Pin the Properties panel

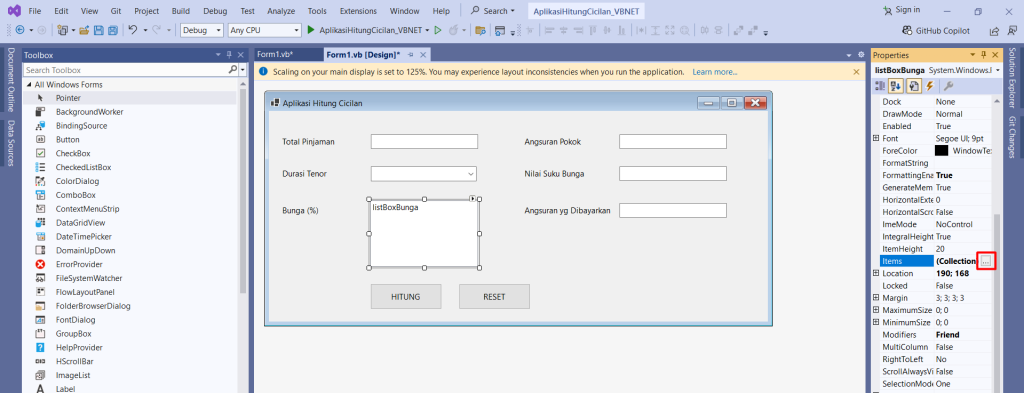pyautogui.click(x=984, y=55)
